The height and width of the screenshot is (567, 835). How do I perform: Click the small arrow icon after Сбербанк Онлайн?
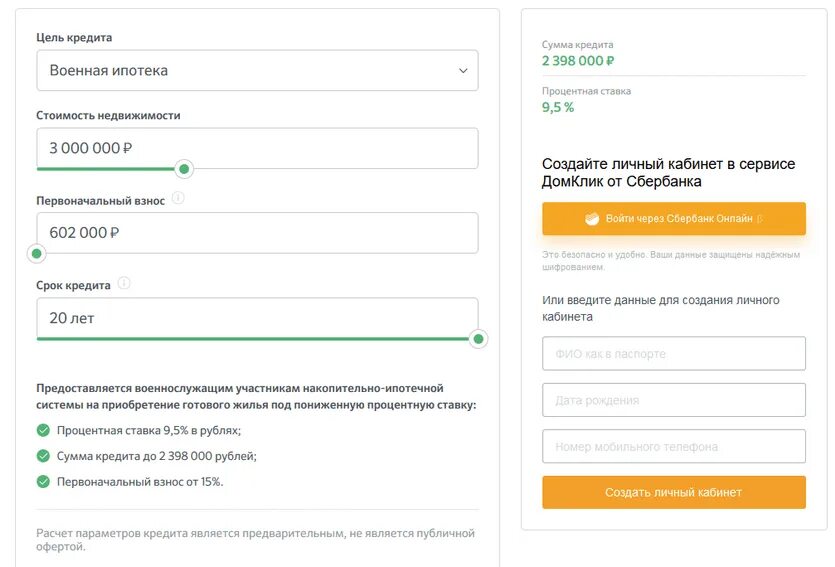click(x=760, y=218)
